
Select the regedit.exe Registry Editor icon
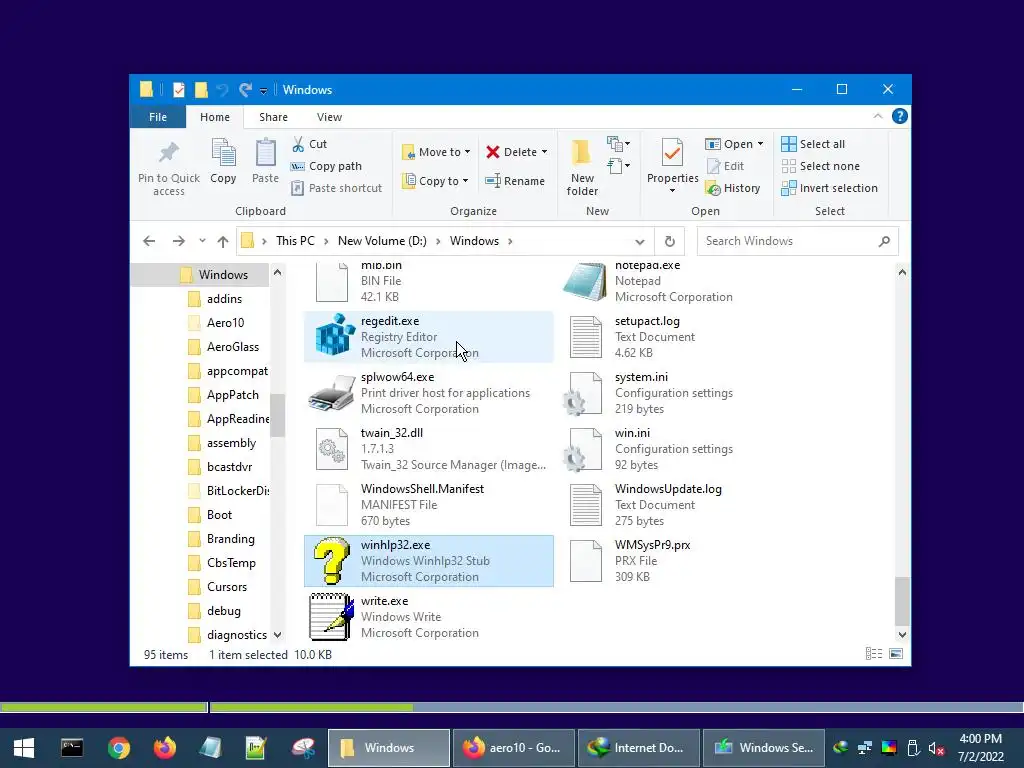tap(334, 335)
